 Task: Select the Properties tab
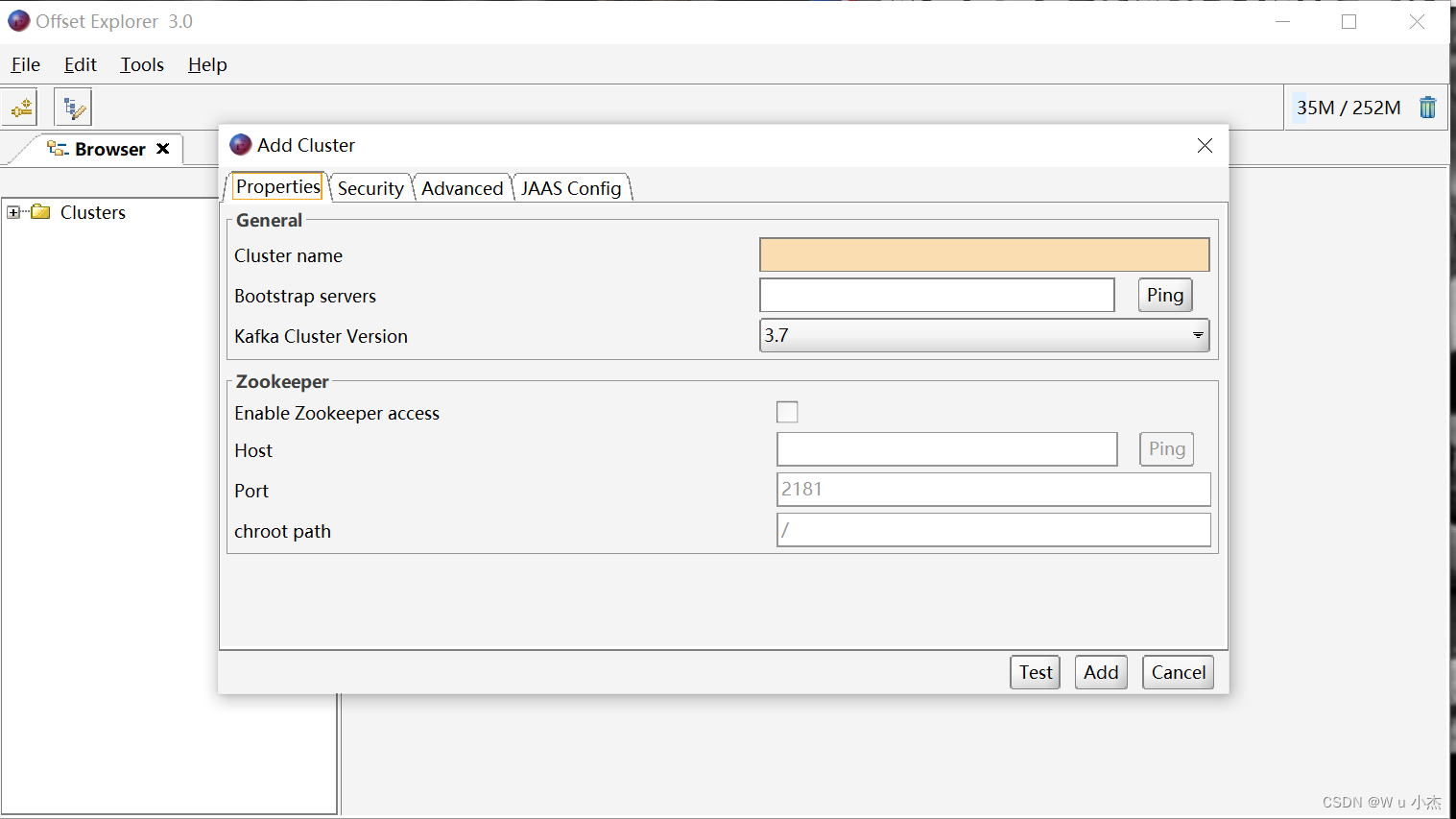(x=277, y=186)
